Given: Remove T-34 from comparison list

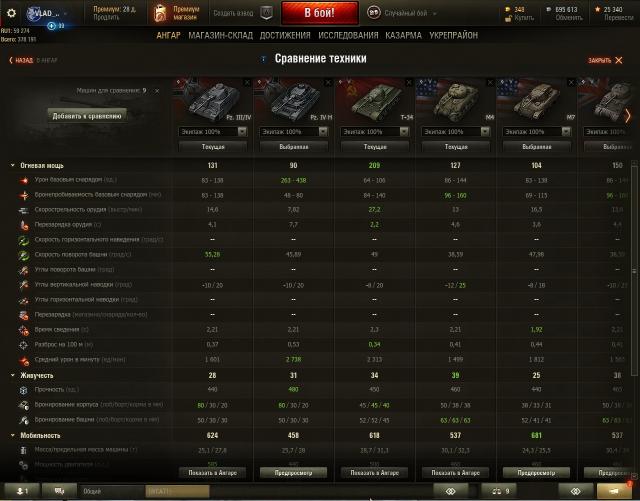Looking at the screenshot, I should point(409,83).
